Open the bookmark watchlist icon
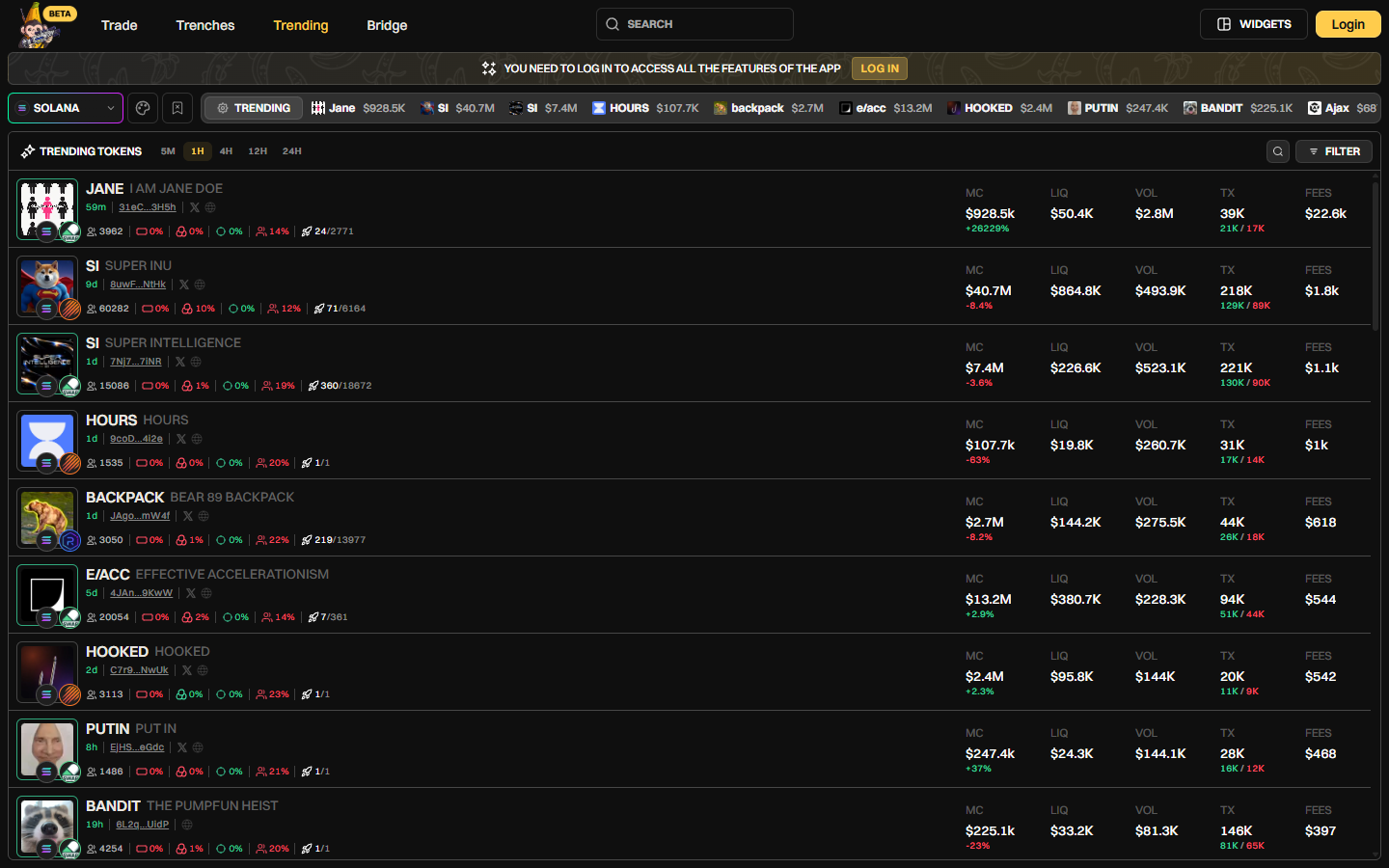 click(x=177, y=108)
